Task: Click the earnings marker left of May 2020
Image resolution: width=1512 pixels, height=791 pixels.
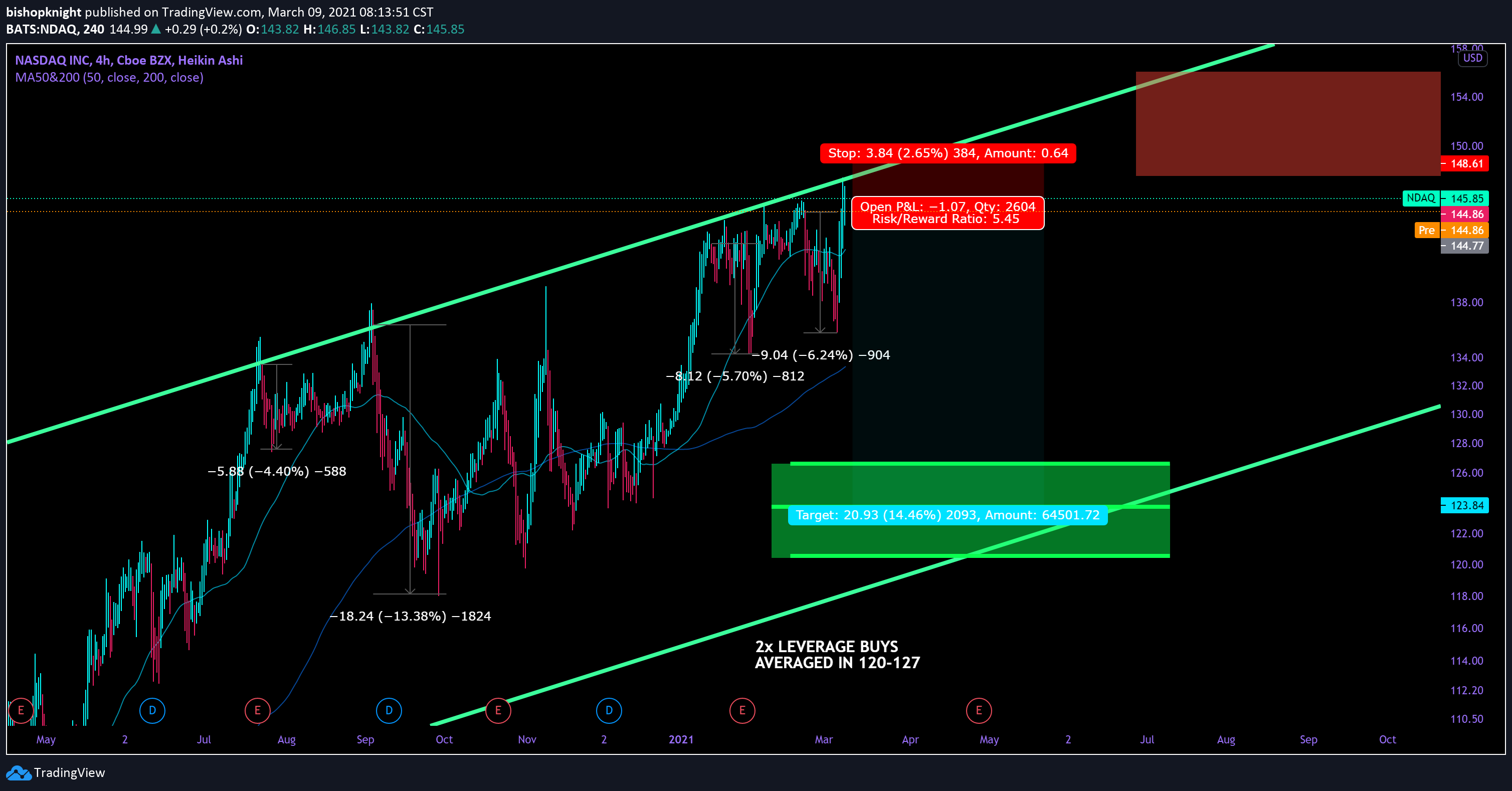Action: coord(21,711)
